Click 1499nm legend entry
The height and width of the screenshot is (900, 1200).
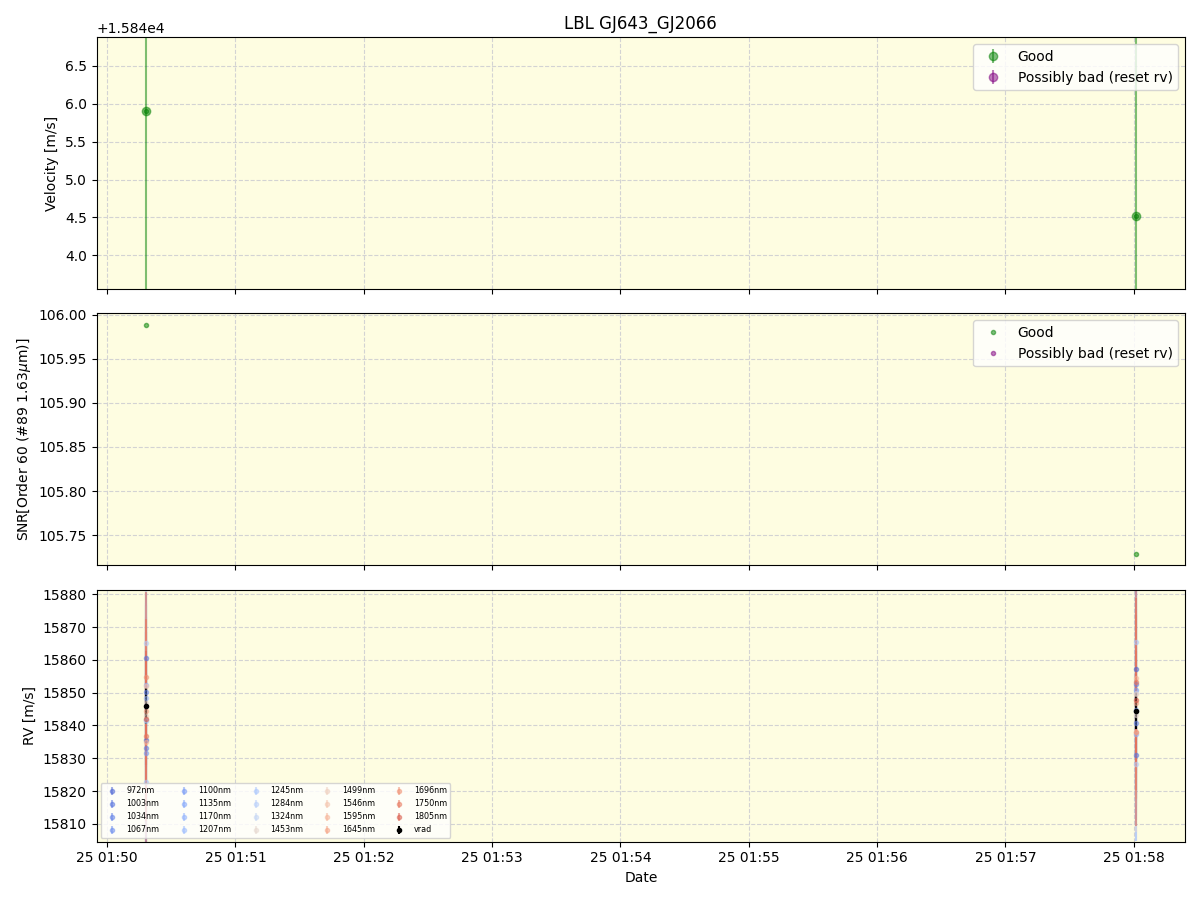point(348,790)
